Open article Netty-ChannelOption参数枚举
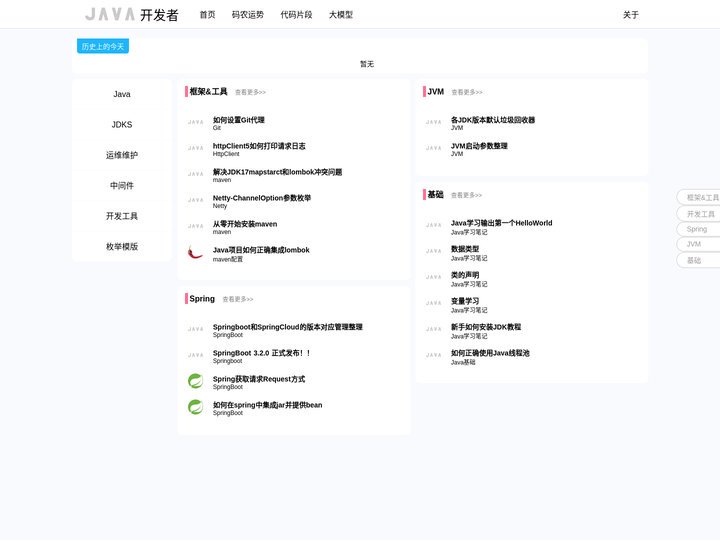This screenshot has height=540, width=720. click(x=262, y=198)
